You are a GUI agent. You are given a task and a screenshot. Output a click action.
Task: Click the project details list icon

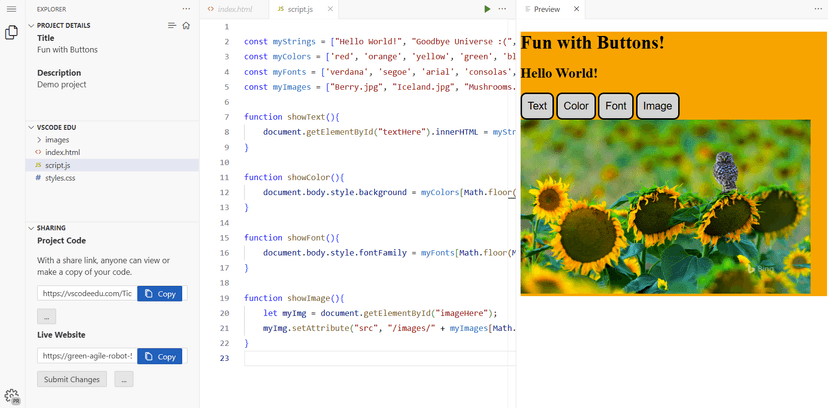point(172,25)
